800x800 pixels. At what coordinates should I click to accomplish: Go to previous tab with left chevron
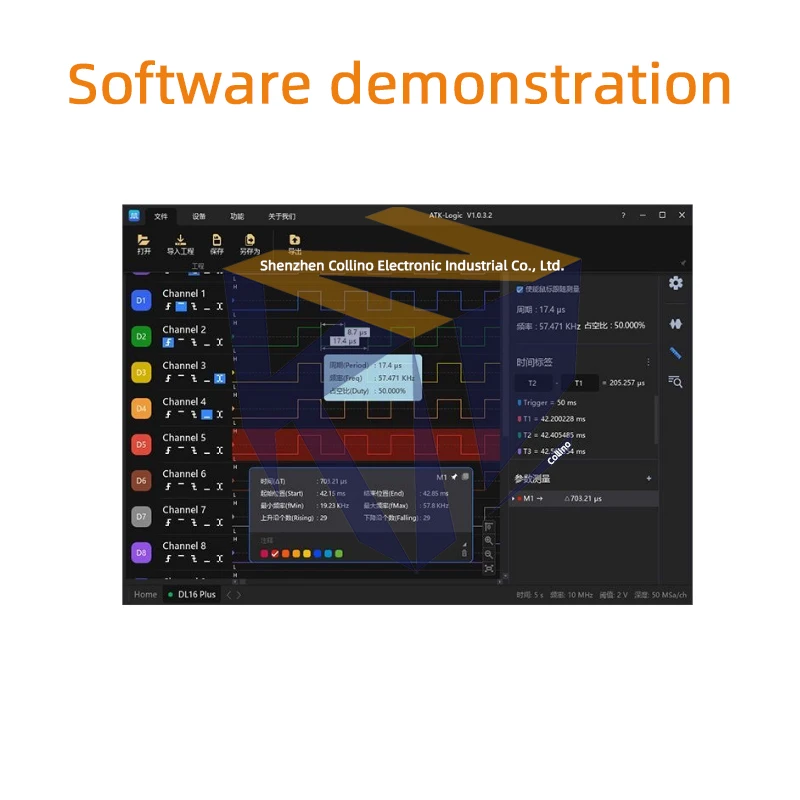229,595
